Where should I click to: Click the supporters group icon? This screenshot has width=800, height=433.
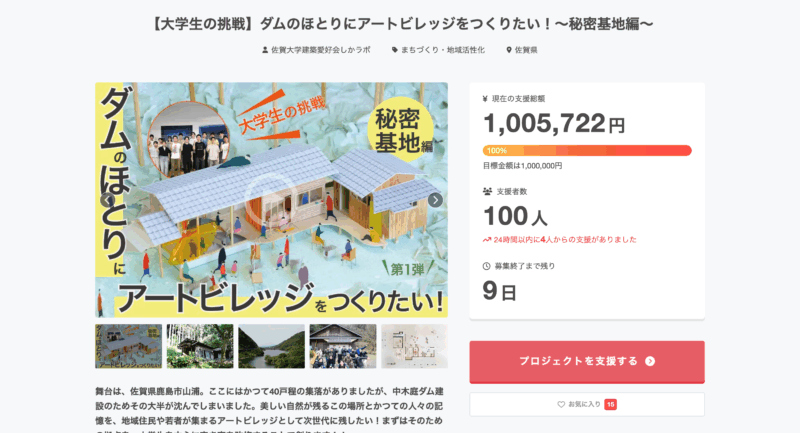(487, 190)
